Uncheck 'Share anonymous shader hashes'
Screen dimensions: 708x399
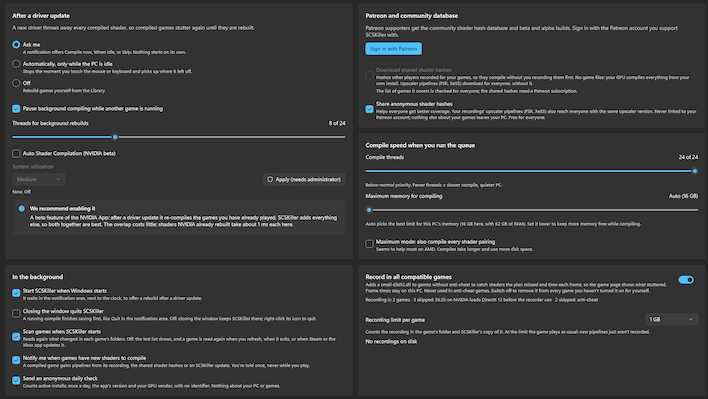pos(369,109)
